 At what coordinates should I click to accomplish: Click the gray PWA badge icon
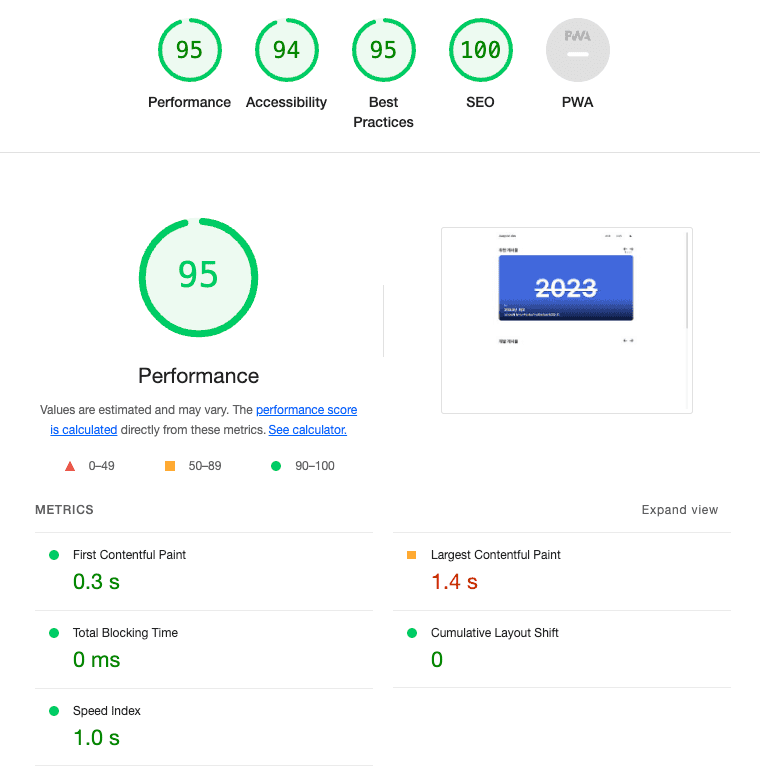[577, 51]
